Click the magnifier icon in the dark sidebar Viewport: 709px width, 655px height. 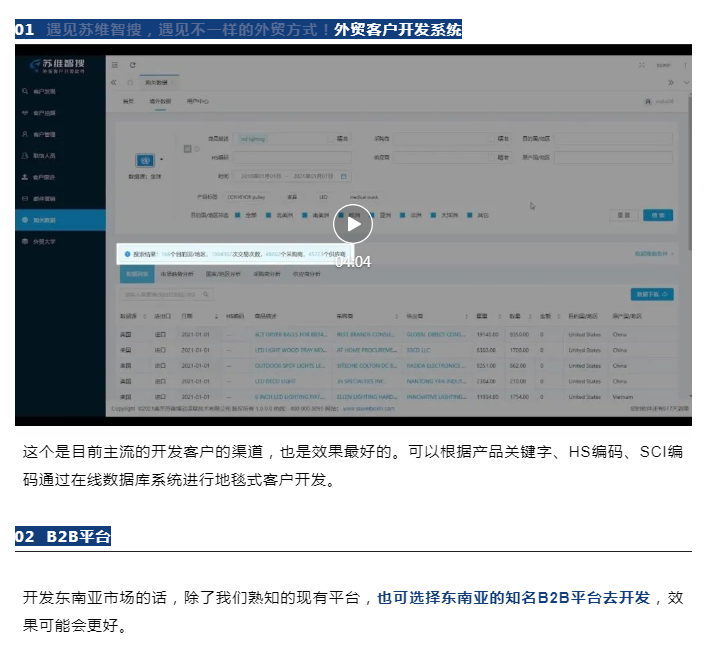pos(25,91)
